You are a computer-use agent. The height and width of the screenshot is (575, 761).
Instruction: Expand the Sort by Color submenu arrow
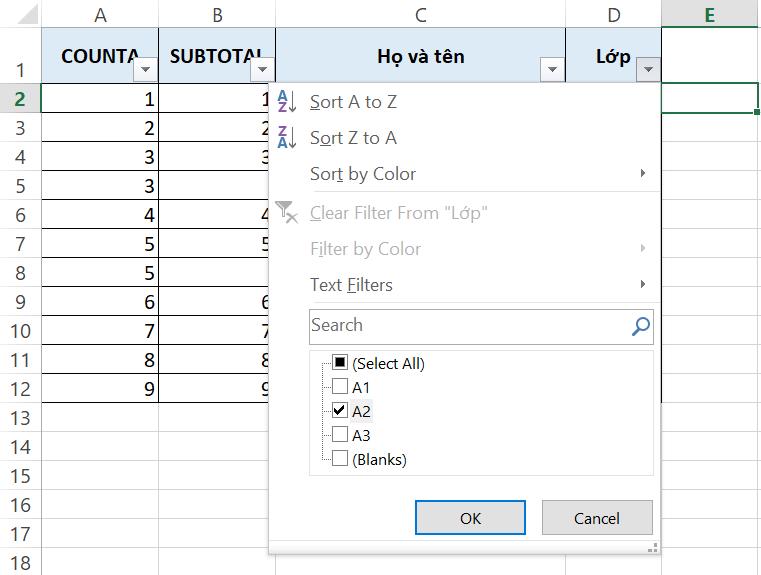tap(643, 173)
